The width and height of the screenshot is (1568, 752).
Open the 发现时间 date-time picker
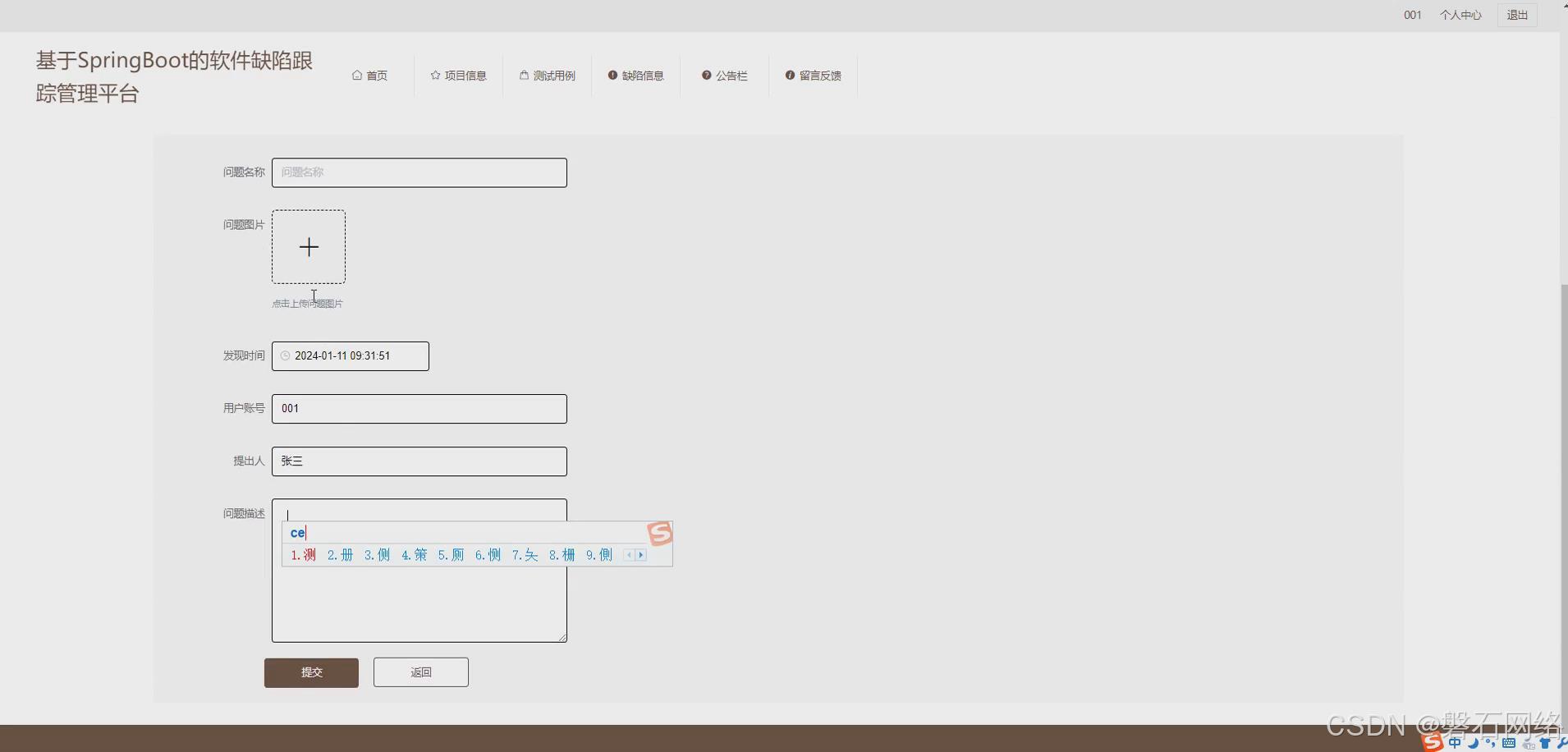coord(351,355)
